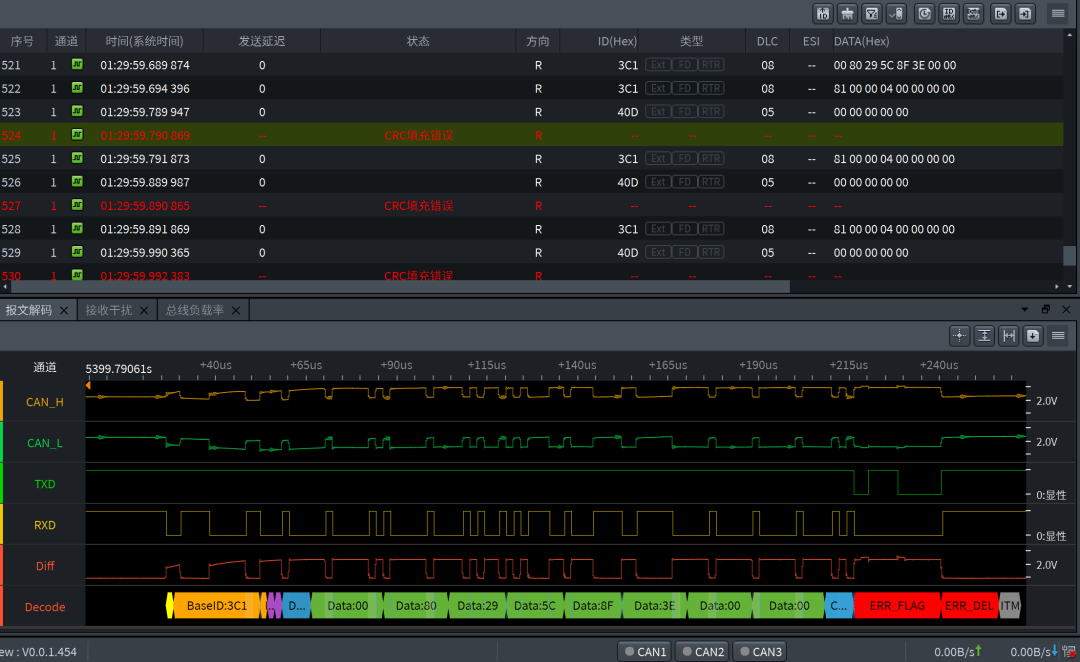Sort by the 序号 column header
The height and width of the screenshot is (662, 1080).
click(x=22, y=41)
